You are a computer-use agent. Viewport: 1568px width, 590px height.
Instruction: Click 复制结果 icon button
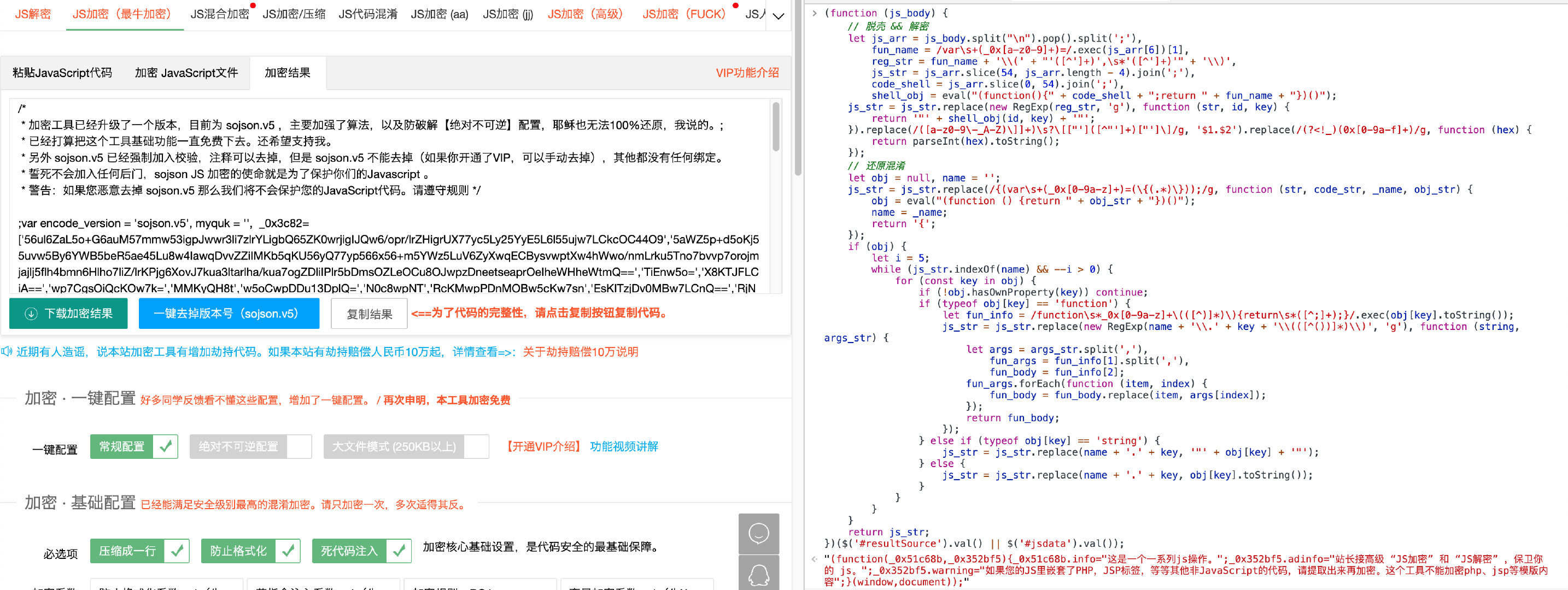click(365, 313)
